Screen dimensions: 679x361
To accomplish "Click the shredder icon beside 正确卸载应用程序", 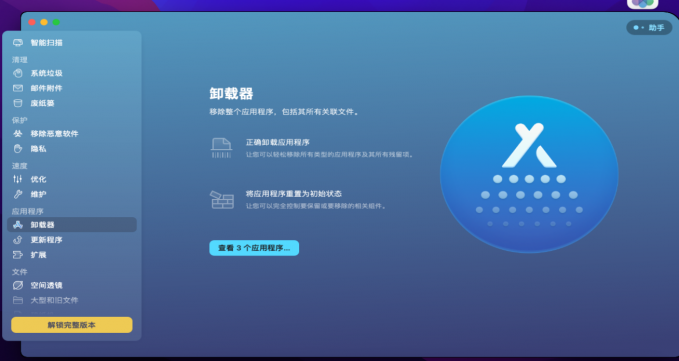I will coord(221,148).
